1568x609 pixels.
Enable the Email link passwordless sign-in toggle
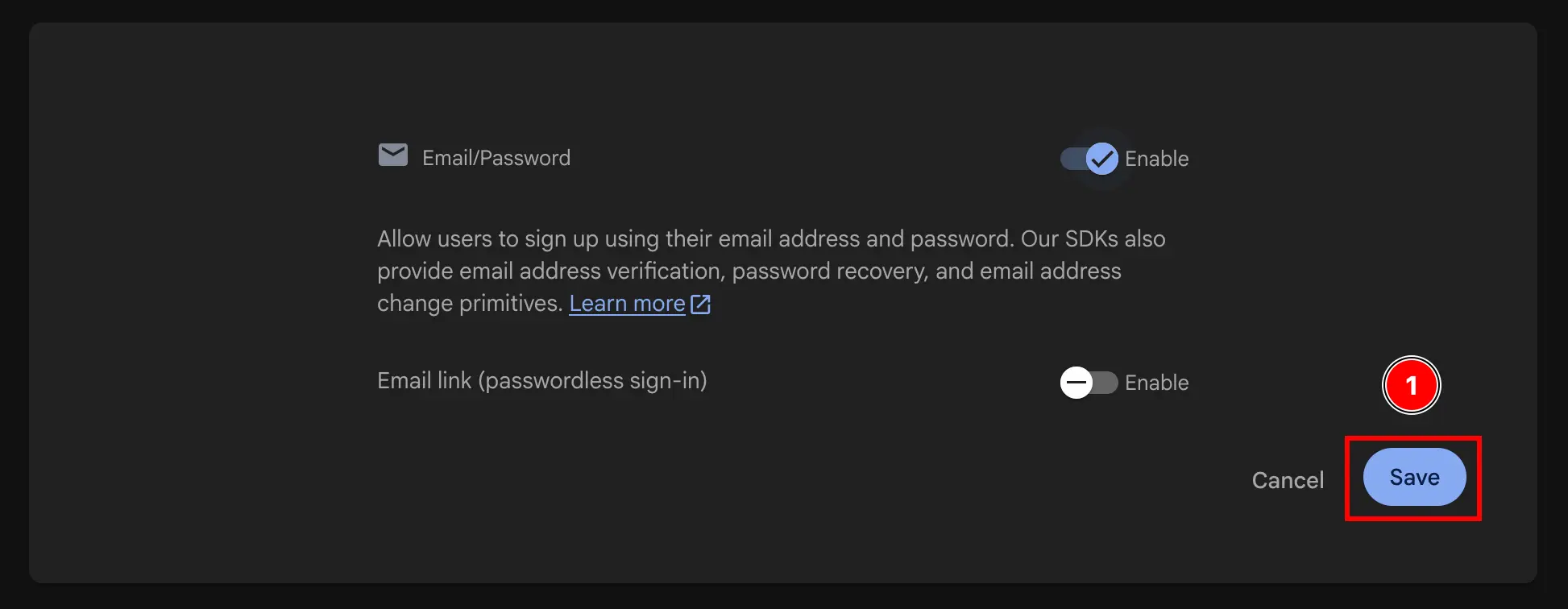coord(1089,383)
